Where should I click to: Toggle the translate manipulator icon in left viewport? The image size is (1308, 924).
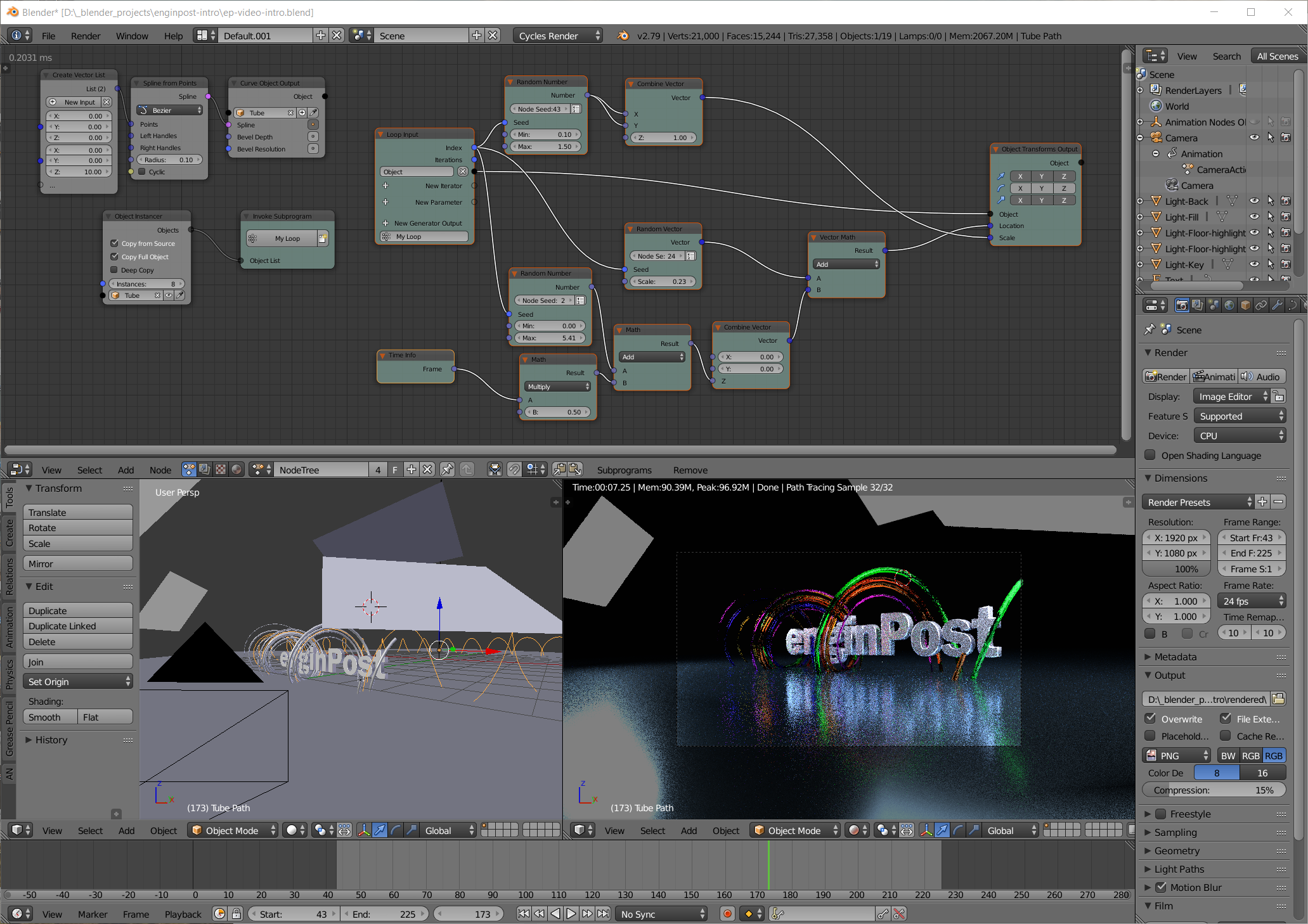click(380, 830)
